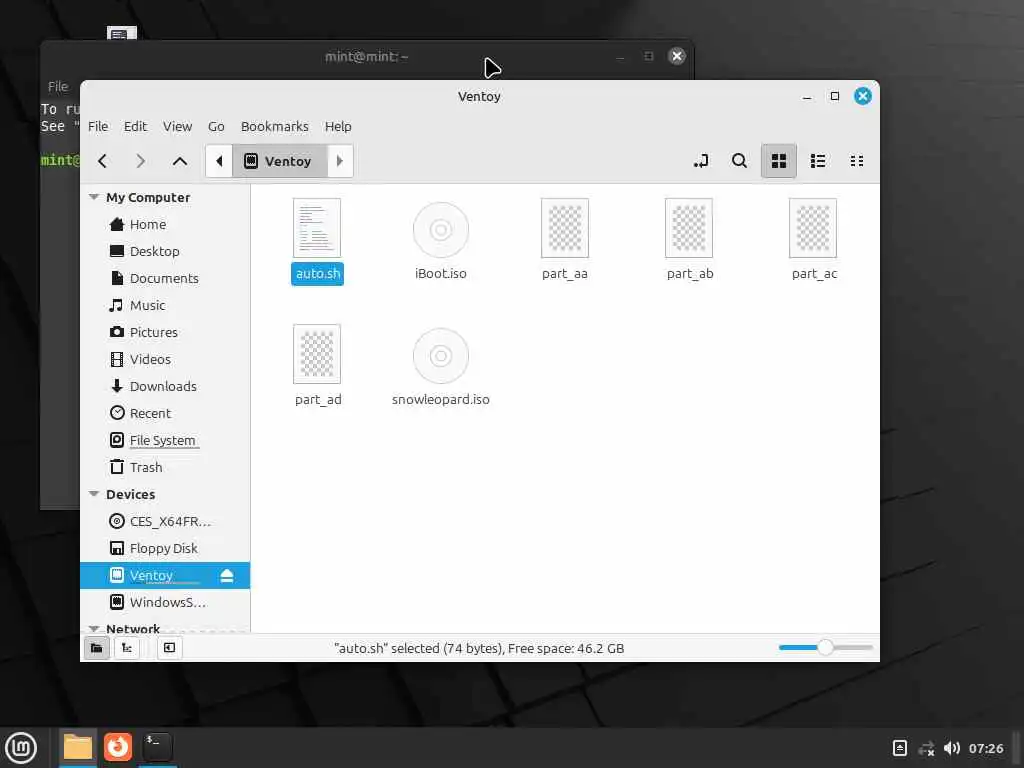Open Downloads in the sidebar
Screen dimensions: 1024x768
tap(163, 386)
